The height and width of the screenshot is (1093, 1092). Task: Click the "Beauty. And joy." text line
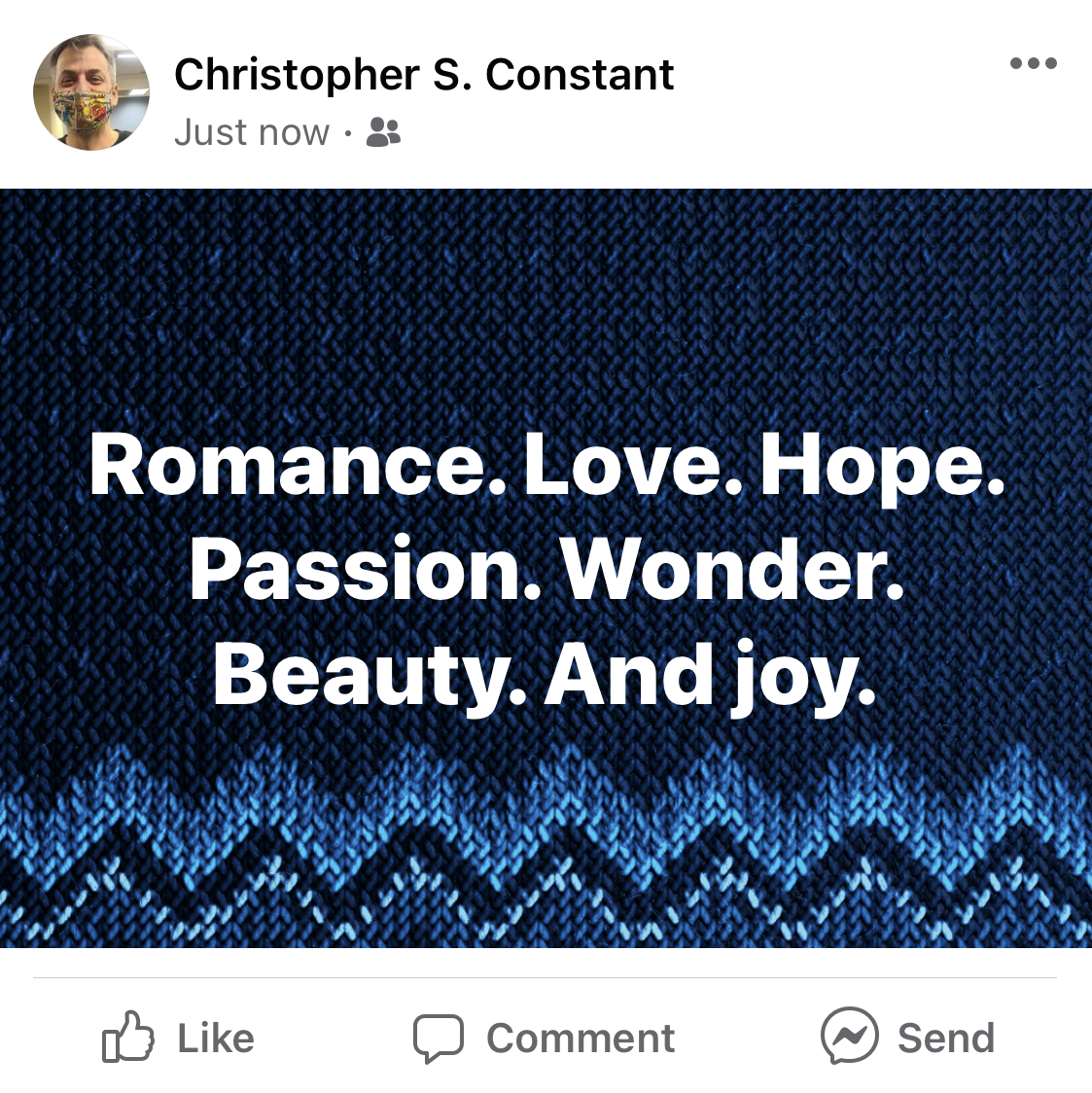pos(544,676)
